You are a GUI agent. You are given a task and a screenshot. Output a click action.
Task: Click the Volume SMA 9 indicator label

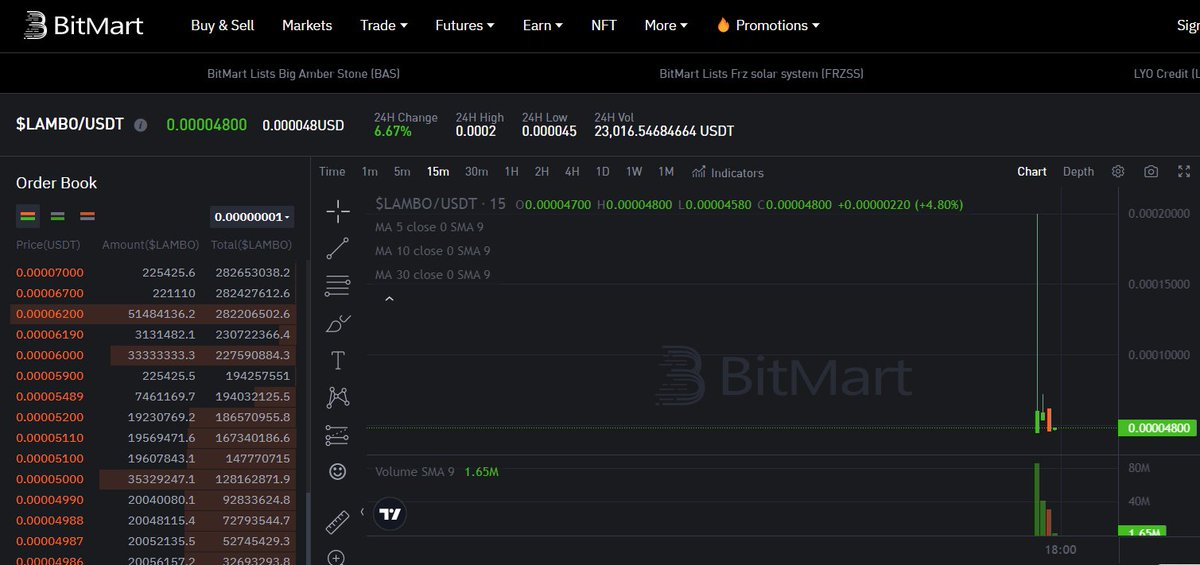point(415,471)
